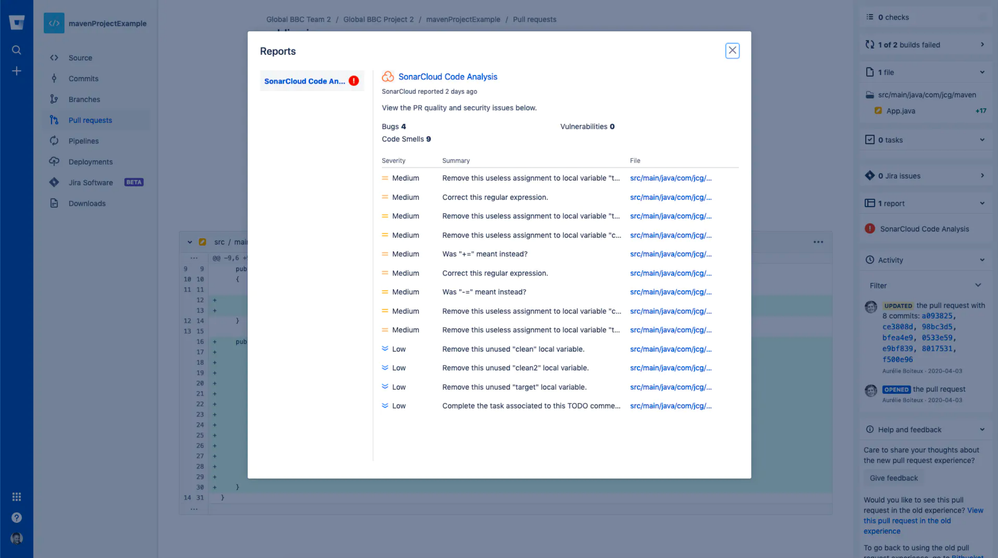Image resolution: width=998 pixels, height=558 pixels.
Task: Click Global BBC Project 2 breadcrumb
Action: point(378,20)
